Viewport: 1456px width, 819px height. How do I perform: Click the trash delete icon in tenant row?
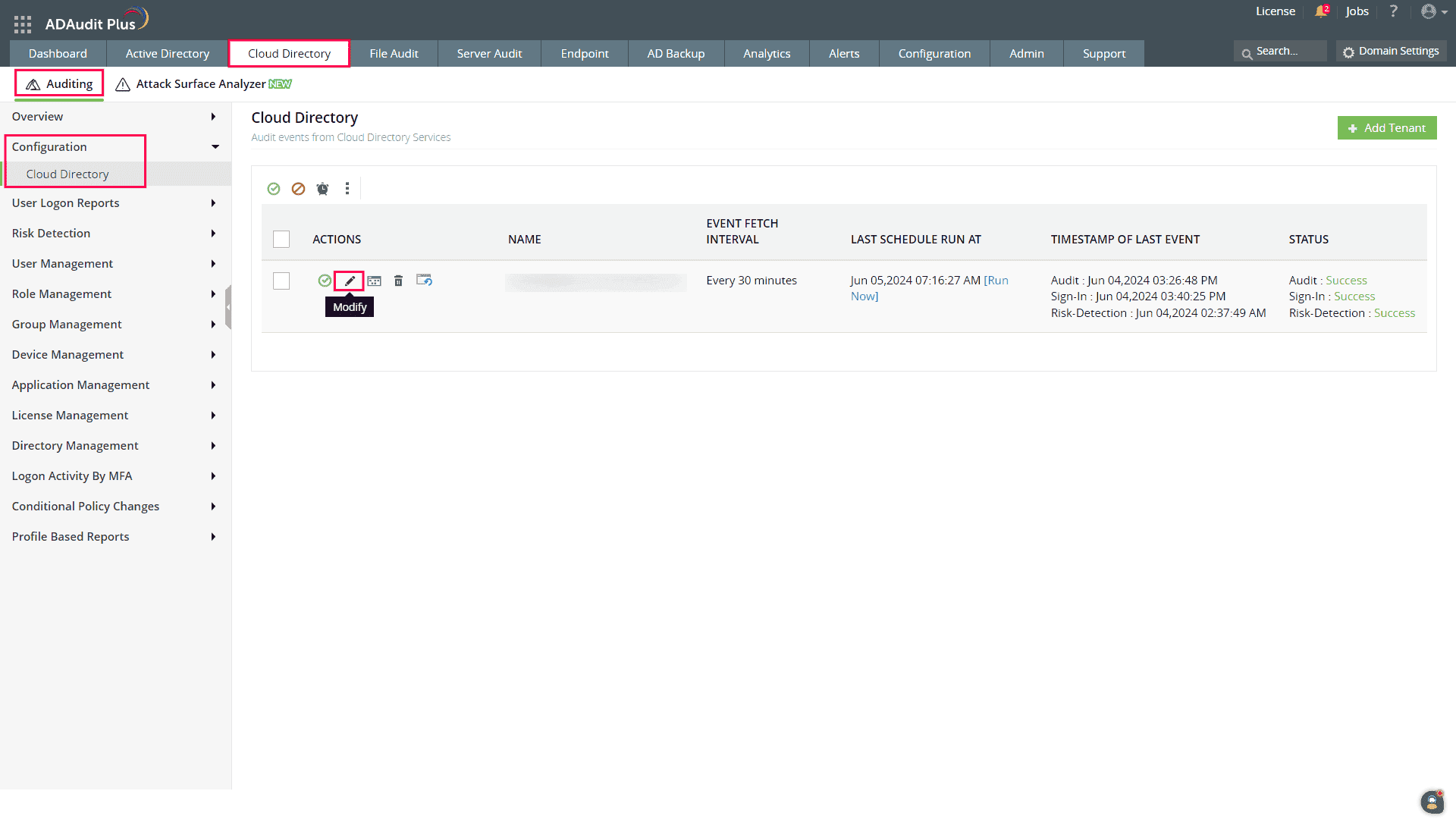[x=398, y=281]
